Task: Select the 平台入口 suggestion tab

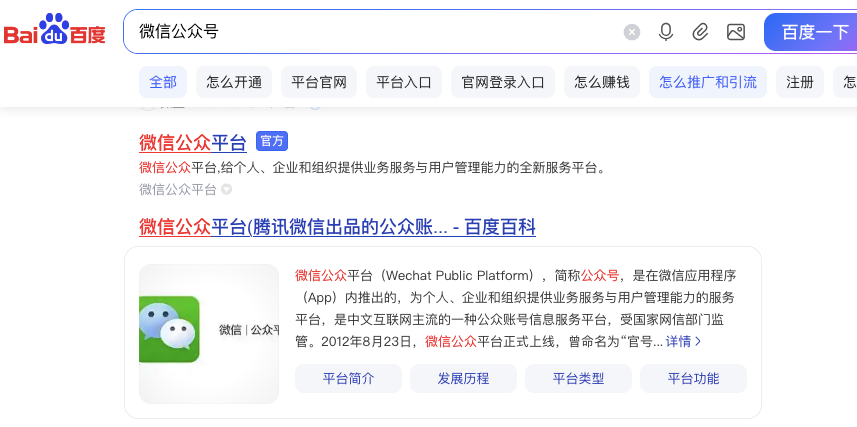Action: coord(404,83)
